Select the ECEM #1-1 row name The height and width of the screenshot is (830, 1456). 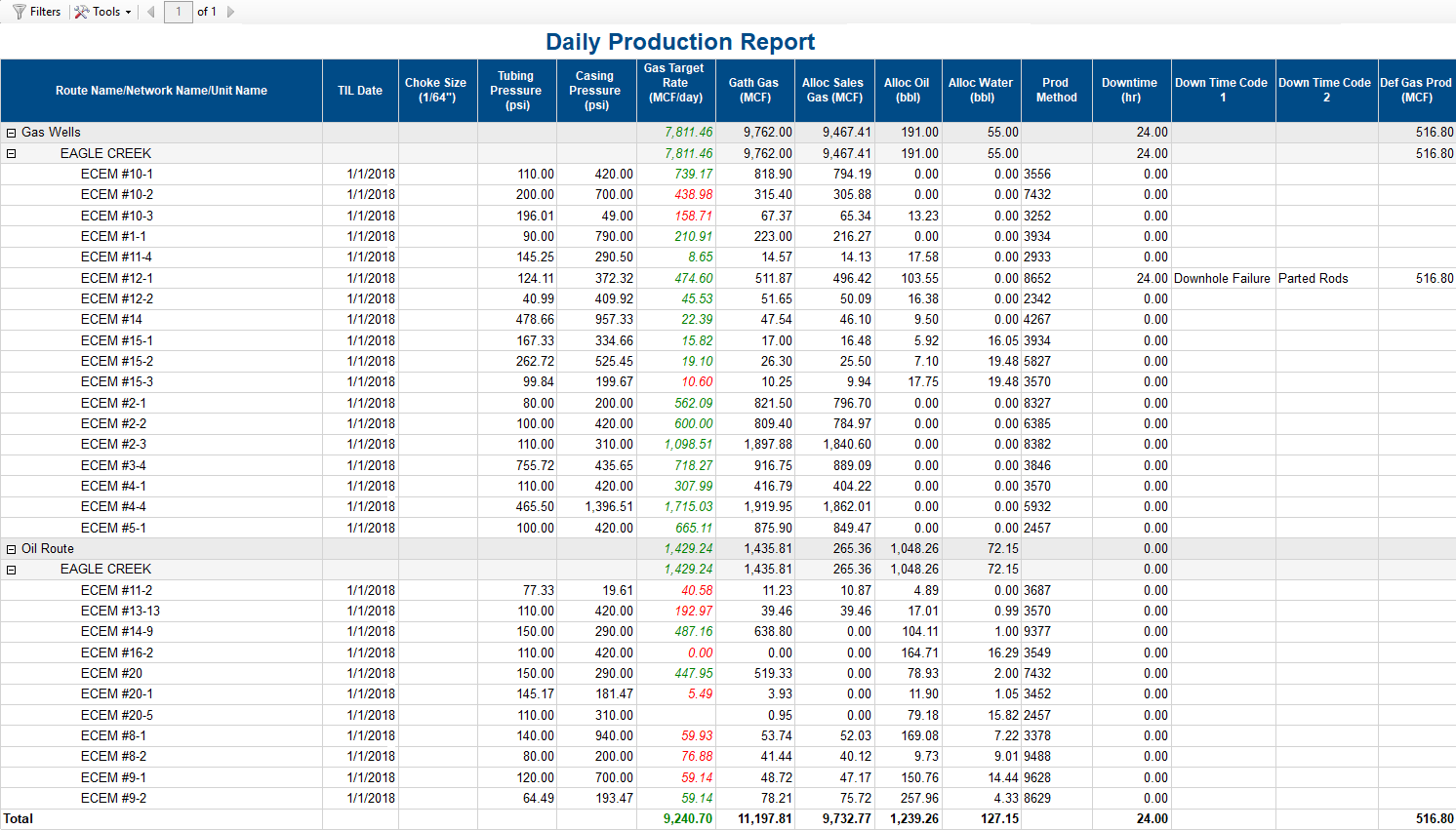[x=113, y=236]
